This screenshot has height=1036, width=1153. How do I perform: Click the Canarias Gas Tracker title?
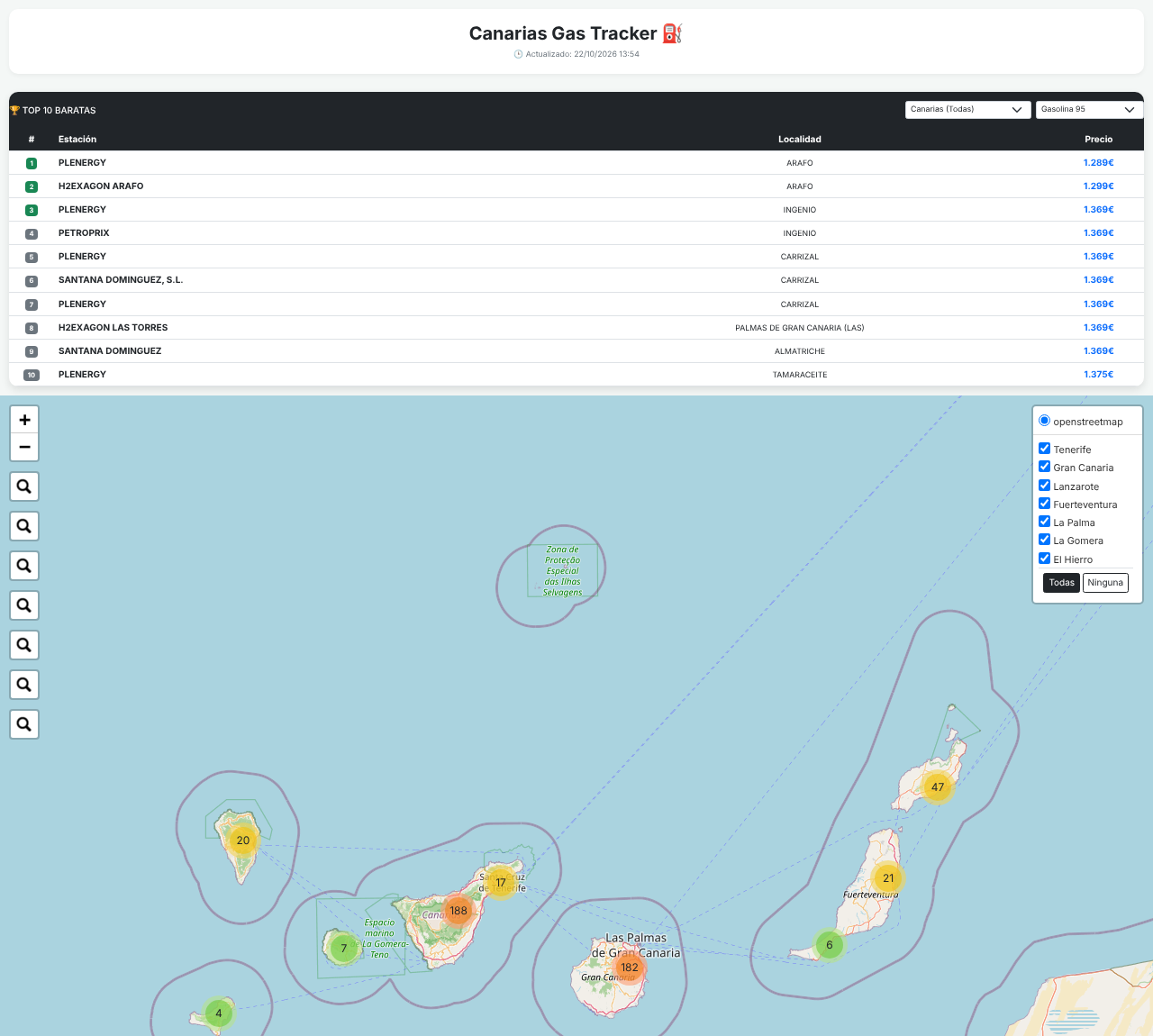click(x=576, y=33)
